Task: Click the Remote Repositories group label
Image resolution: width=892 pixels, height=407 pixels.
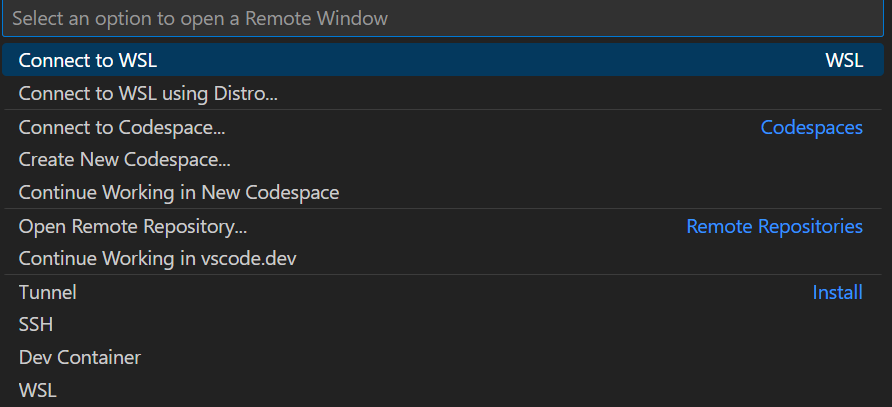Action: [x=774, y=227]
